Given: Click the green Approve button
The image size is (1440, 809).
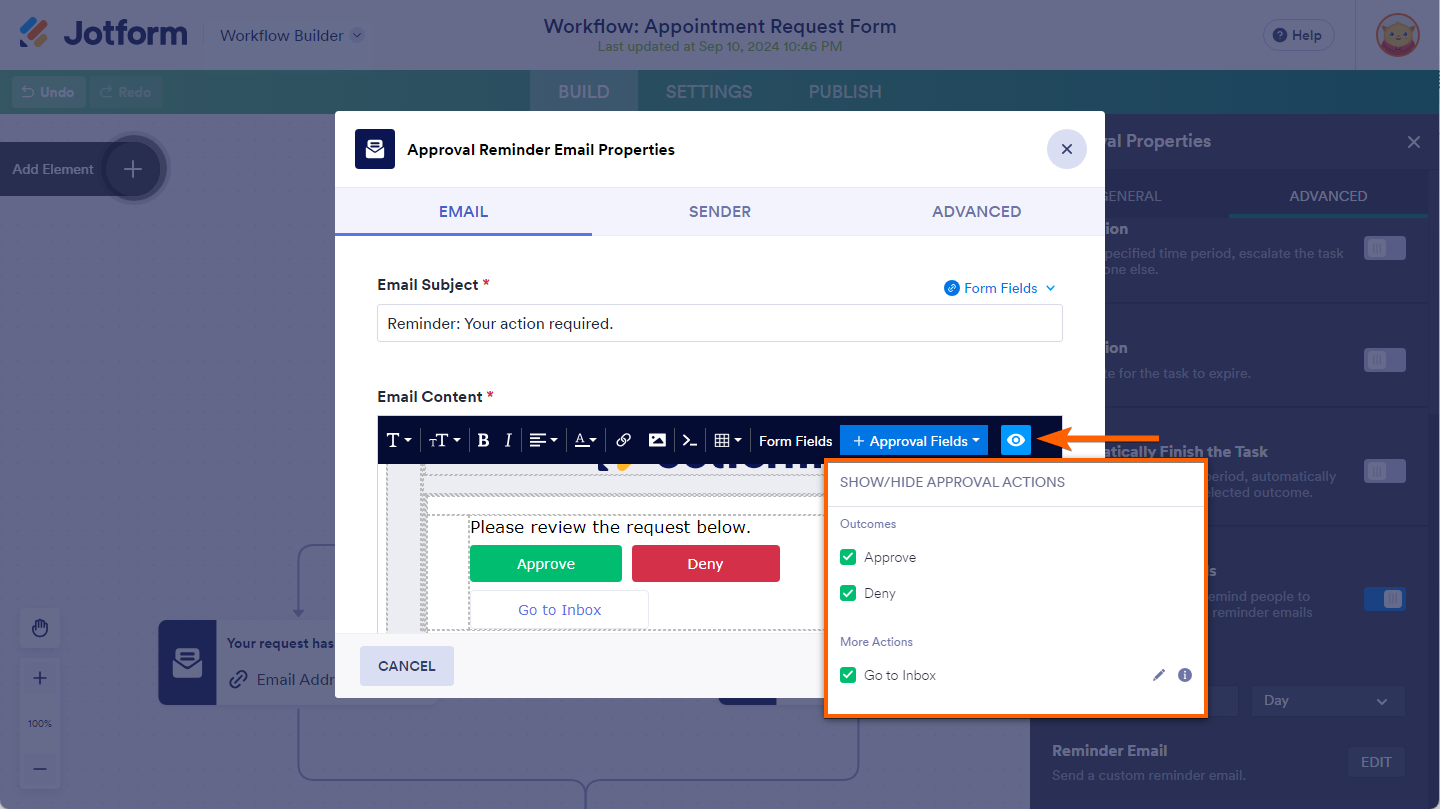Looking at the screenshot, I should [546, 564].
